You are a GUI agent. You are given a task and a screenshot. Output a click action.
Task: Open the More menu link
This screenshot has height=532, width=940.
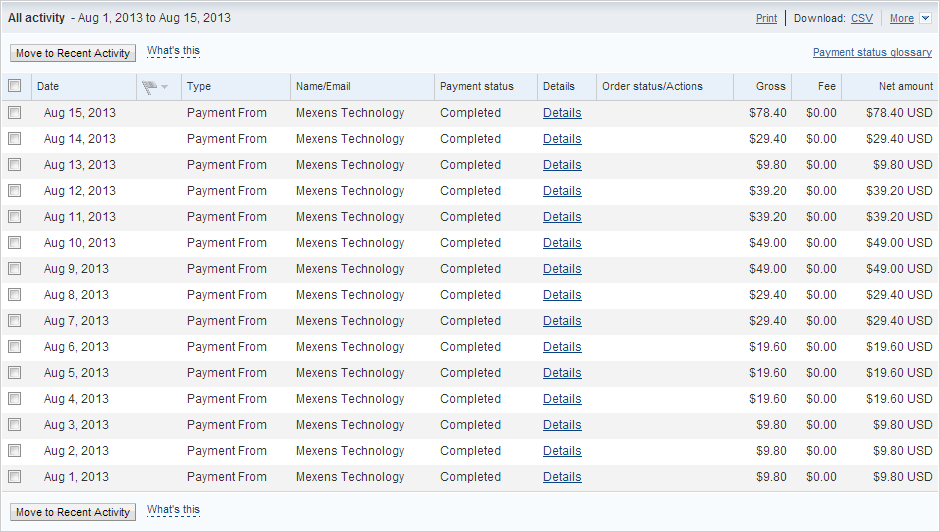901,18
